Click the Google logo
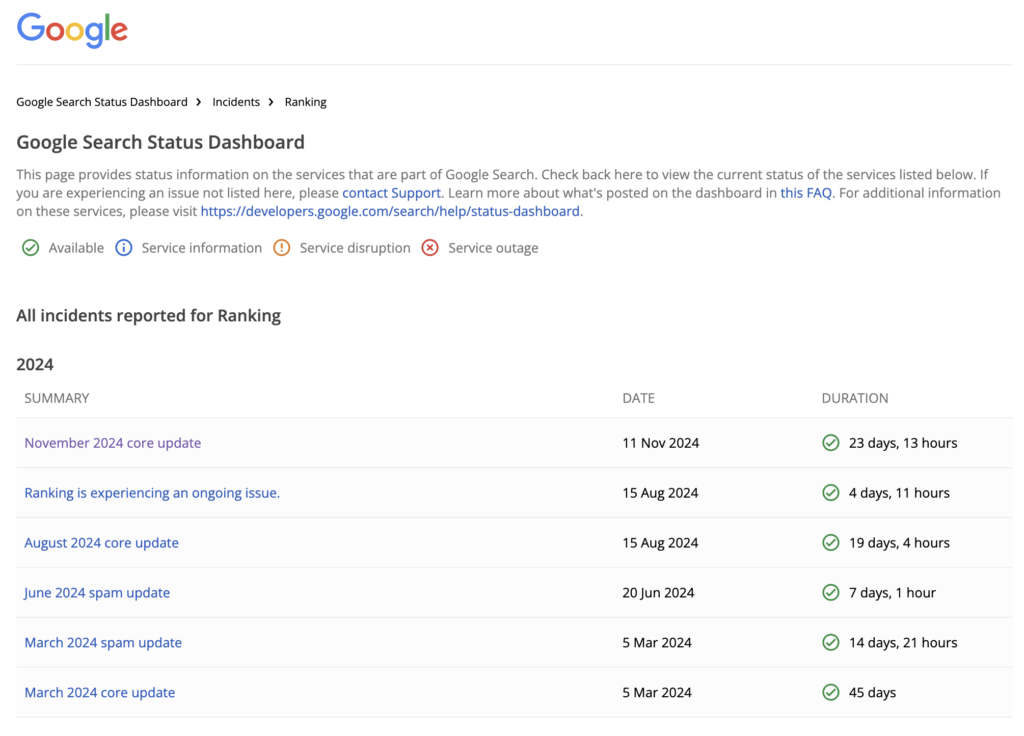1024x736 pixels. [x=72, y=30]
